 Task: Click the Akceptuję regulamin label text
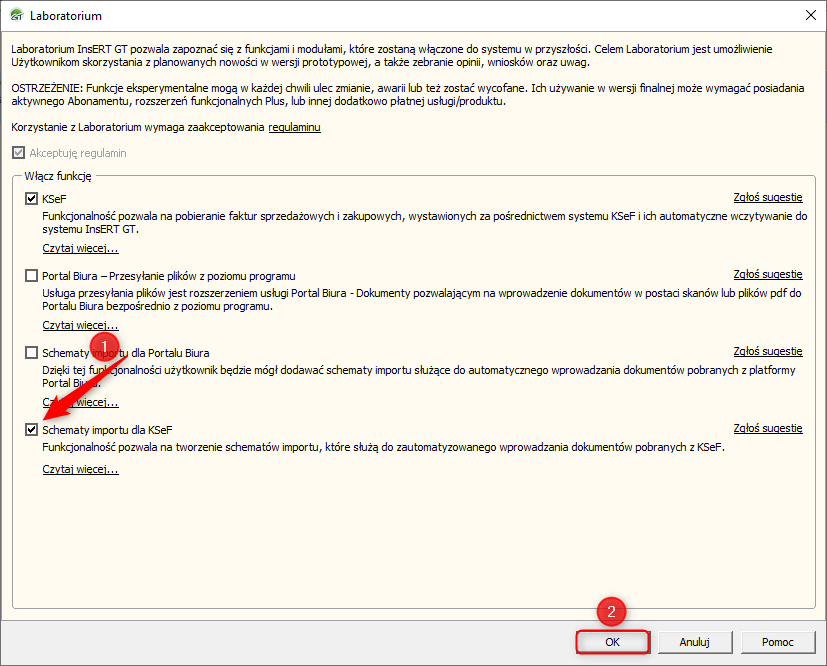[x=78, y=153]
